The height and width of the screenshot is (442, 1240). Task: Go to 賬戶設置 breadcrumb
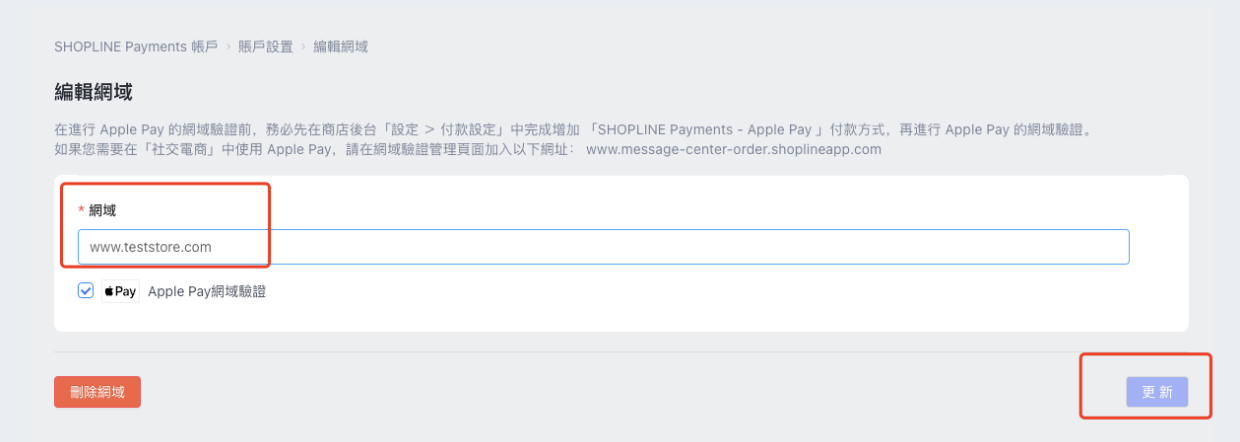pos(265,47)
